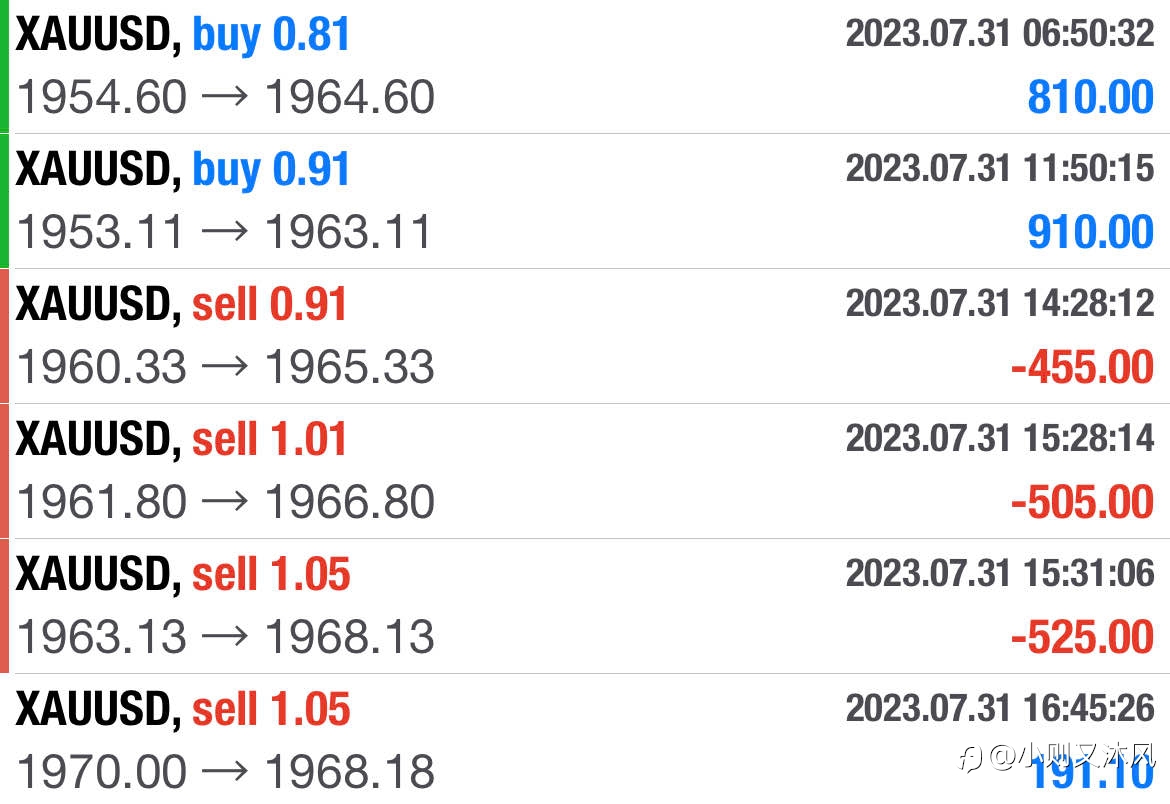Tap price range 1954.60 → 1964.60

pyautogui.click(x=225, y=97)
